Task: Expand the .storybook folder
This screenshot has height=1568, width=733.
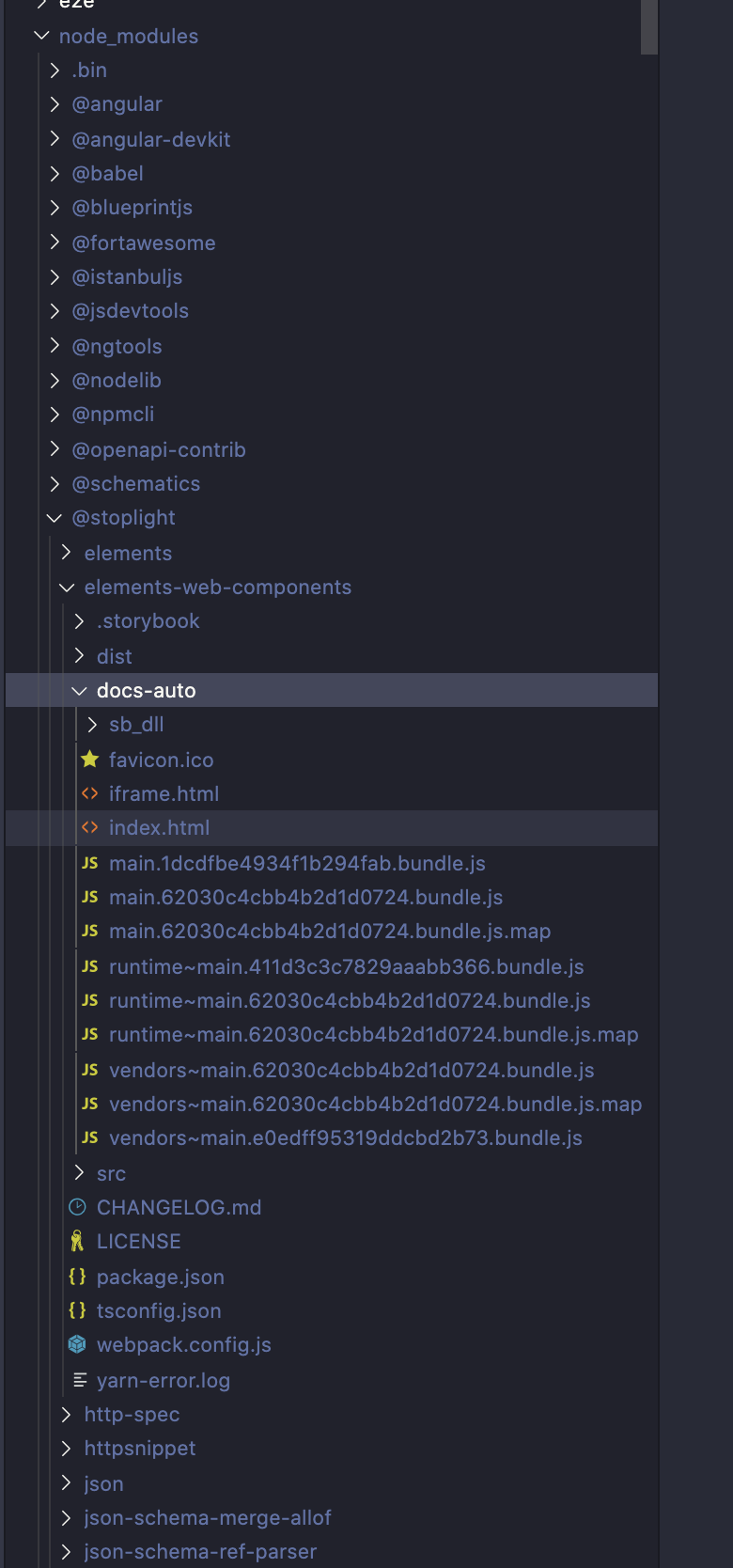Action: (79, 620)
